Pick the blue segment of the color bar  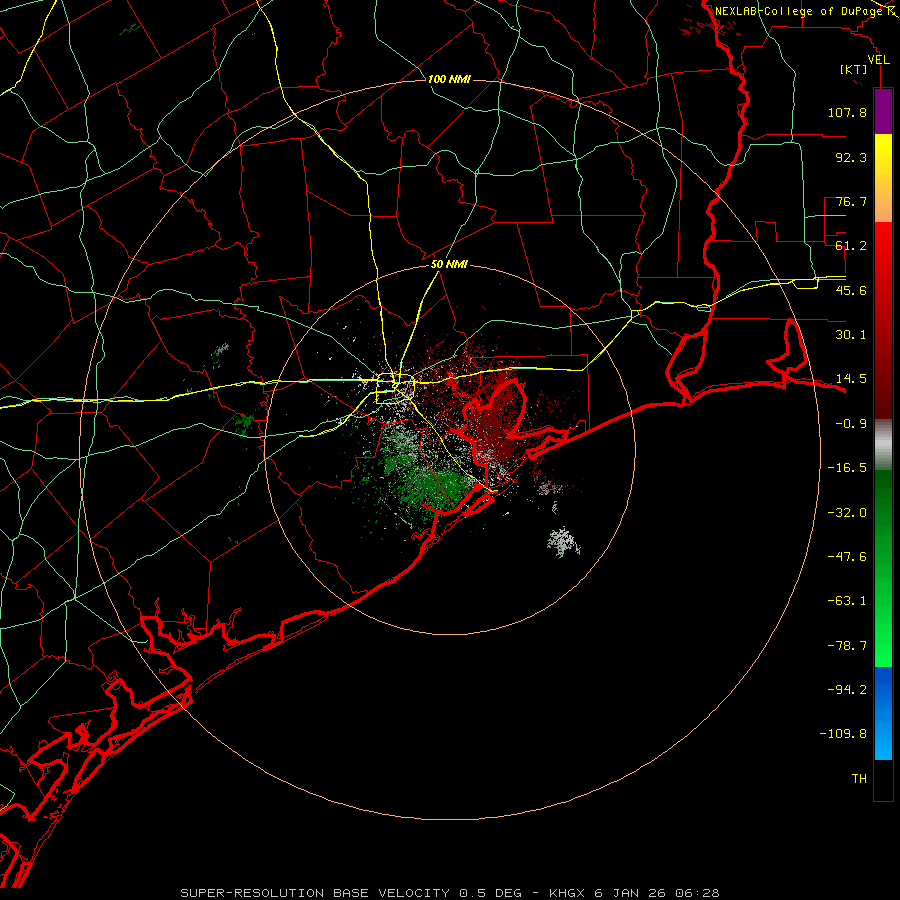pos(883,713)
